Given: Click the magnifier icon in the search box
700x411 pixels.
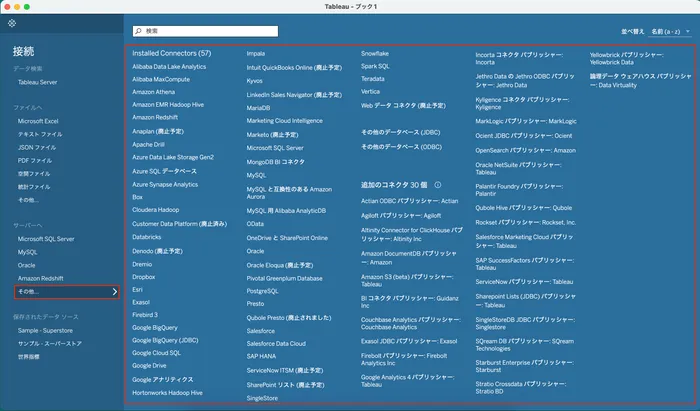Looking at the screenshot, I should pos(138,31).
